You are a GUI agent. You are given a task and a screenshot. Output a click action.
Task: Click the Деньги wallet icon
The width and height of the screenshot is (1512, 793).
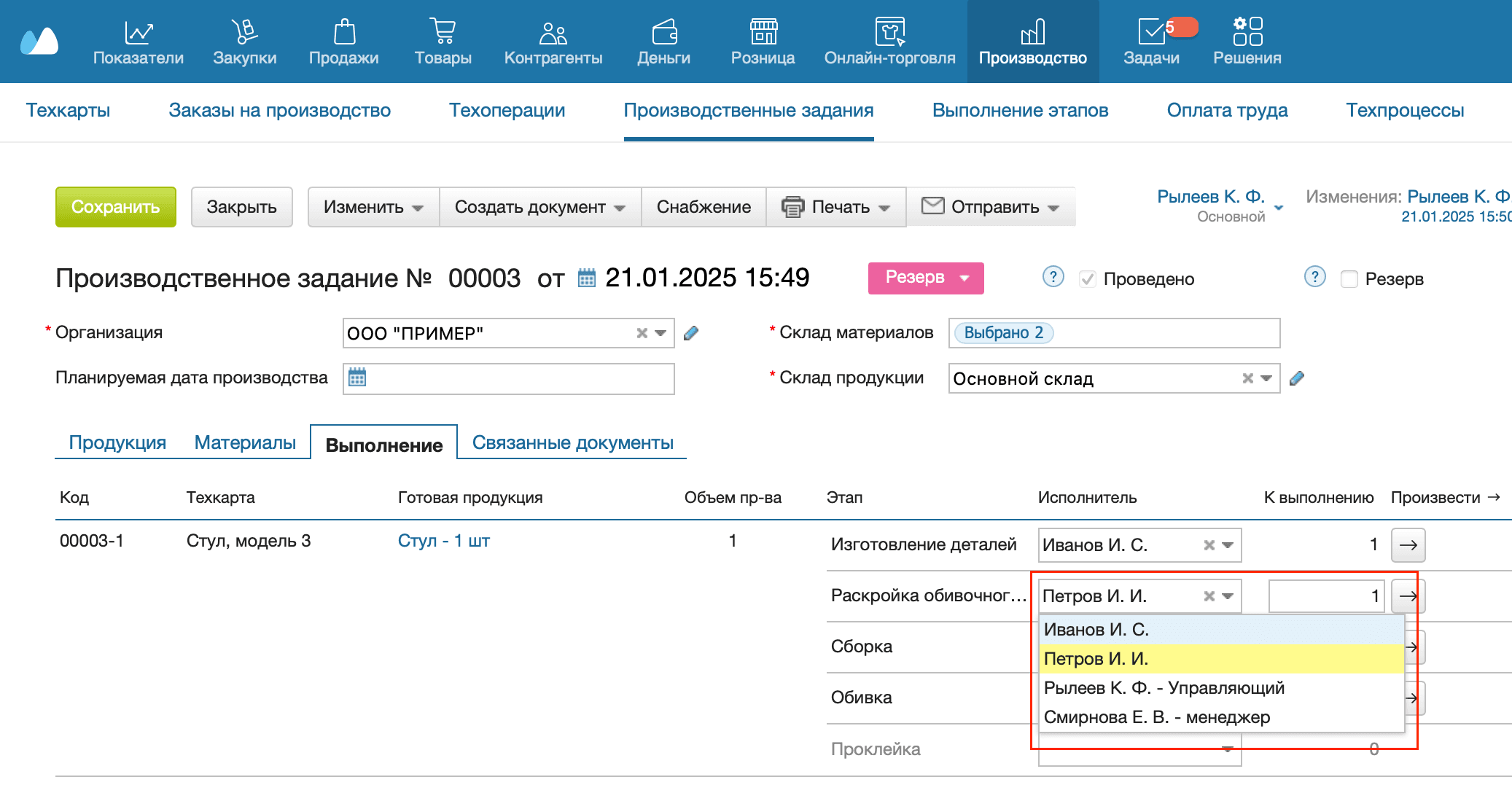coord(663,32)
